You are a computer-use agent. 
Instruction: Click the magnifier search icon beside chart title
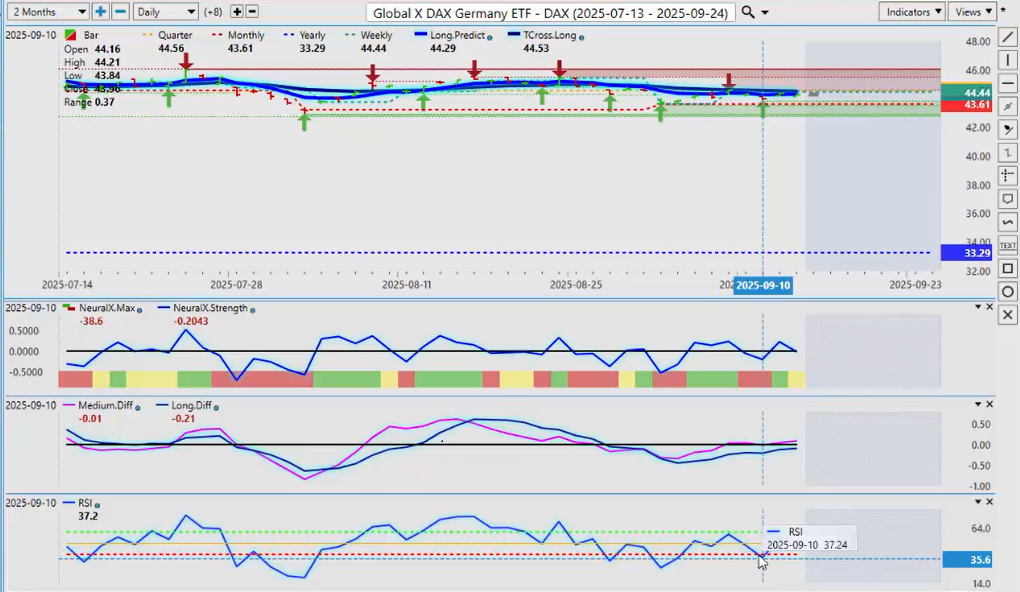(x=748, y=12)
